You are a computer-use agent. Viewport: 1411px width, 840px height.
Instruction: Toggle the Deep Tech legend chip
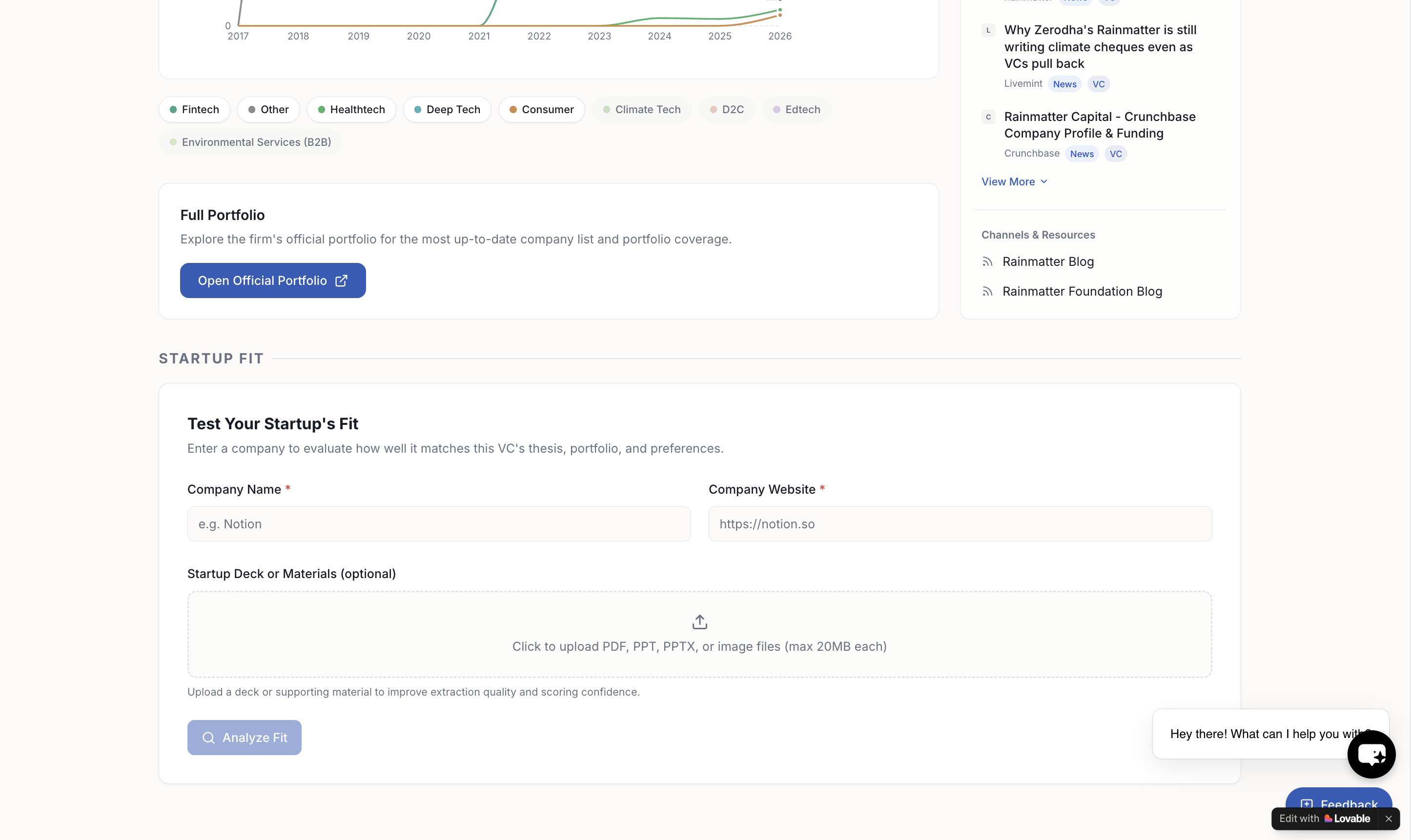pos(447,109)
